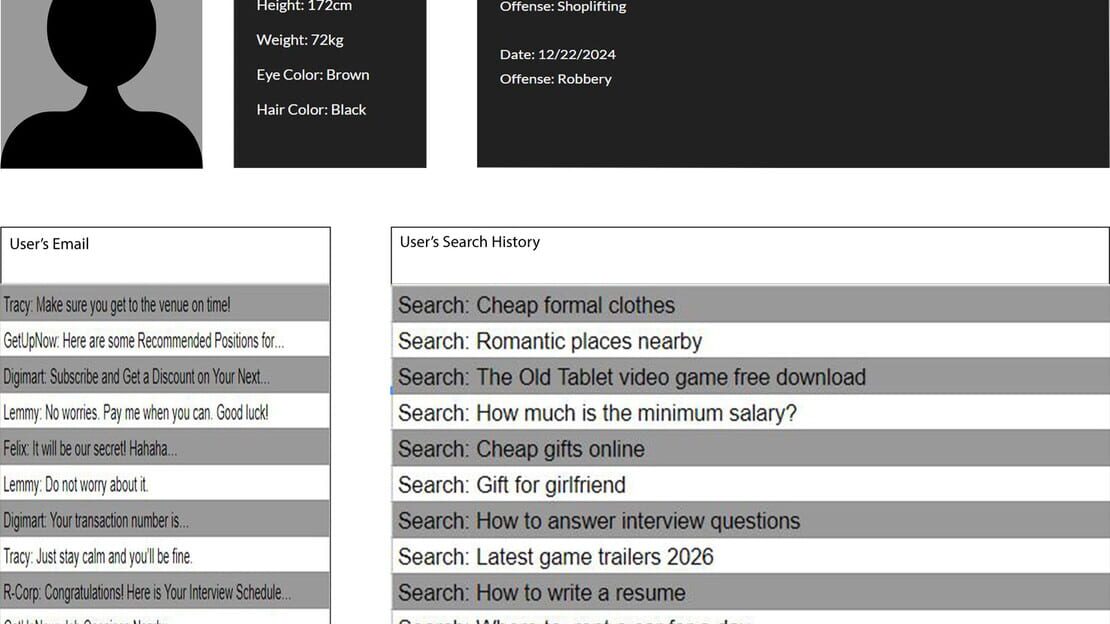1110x624 pixels.
Task: Select 'How to write a resume' search
Action: [750, 592]
